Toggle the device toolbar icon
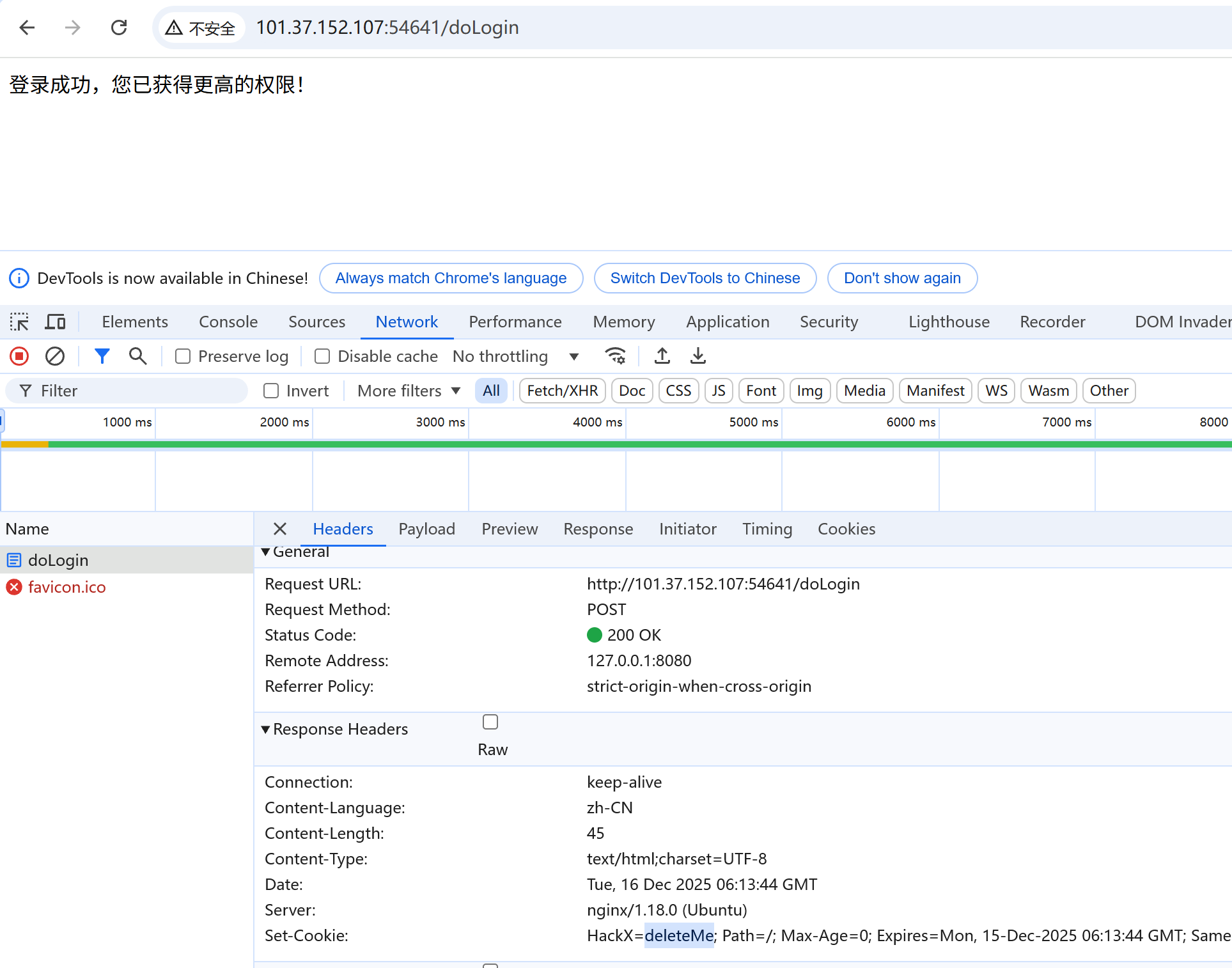 tap(55, 322)
